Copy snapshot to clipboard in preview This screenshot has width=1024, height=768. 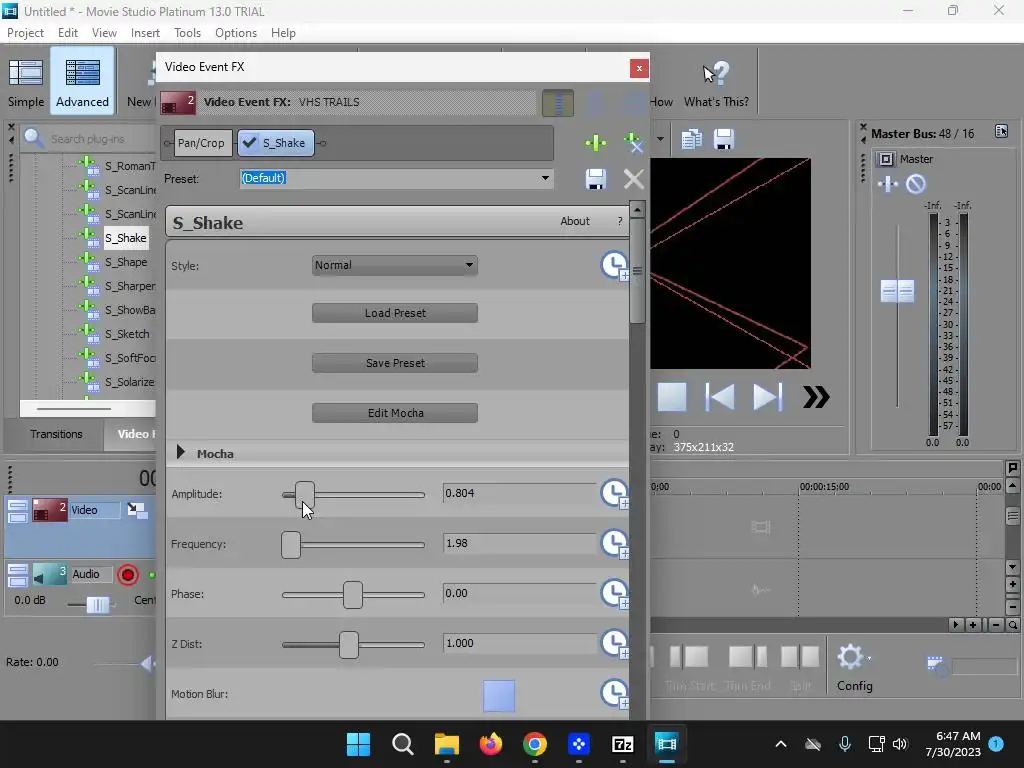pyautogui.click(x=692, y=139)
